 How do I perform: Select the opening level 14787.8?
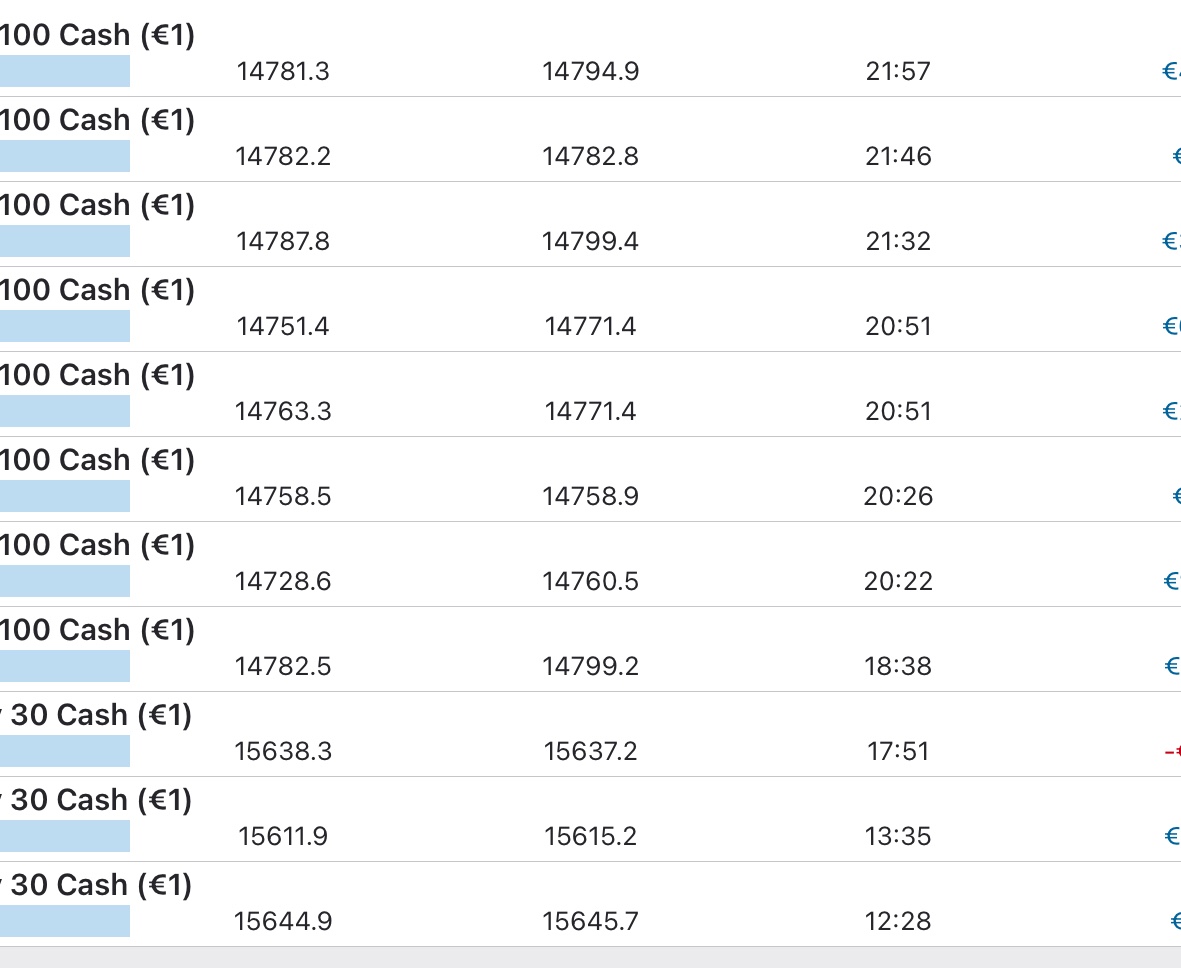283,242
